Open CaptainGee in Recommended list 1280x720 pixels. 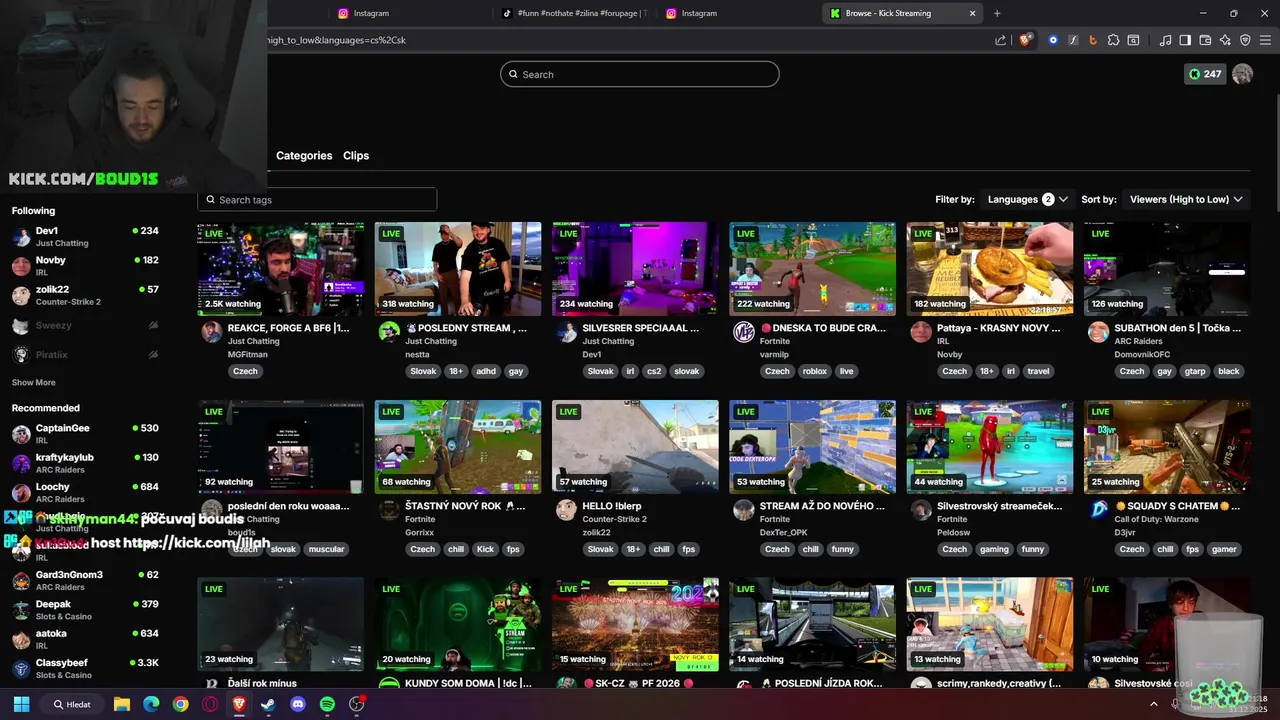pos(86,433)
